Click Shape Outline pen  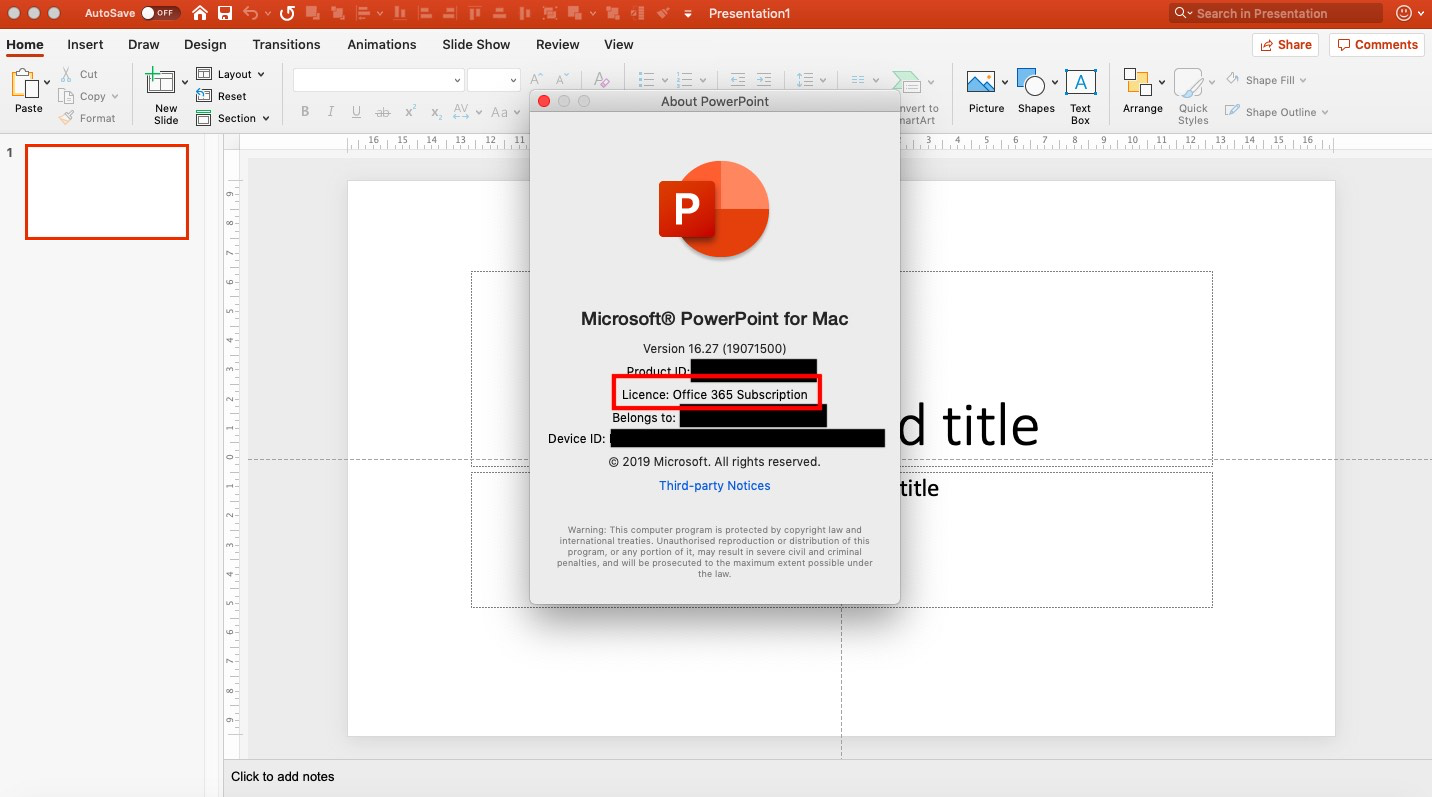pyautogui.click(x=1277, y=112)
